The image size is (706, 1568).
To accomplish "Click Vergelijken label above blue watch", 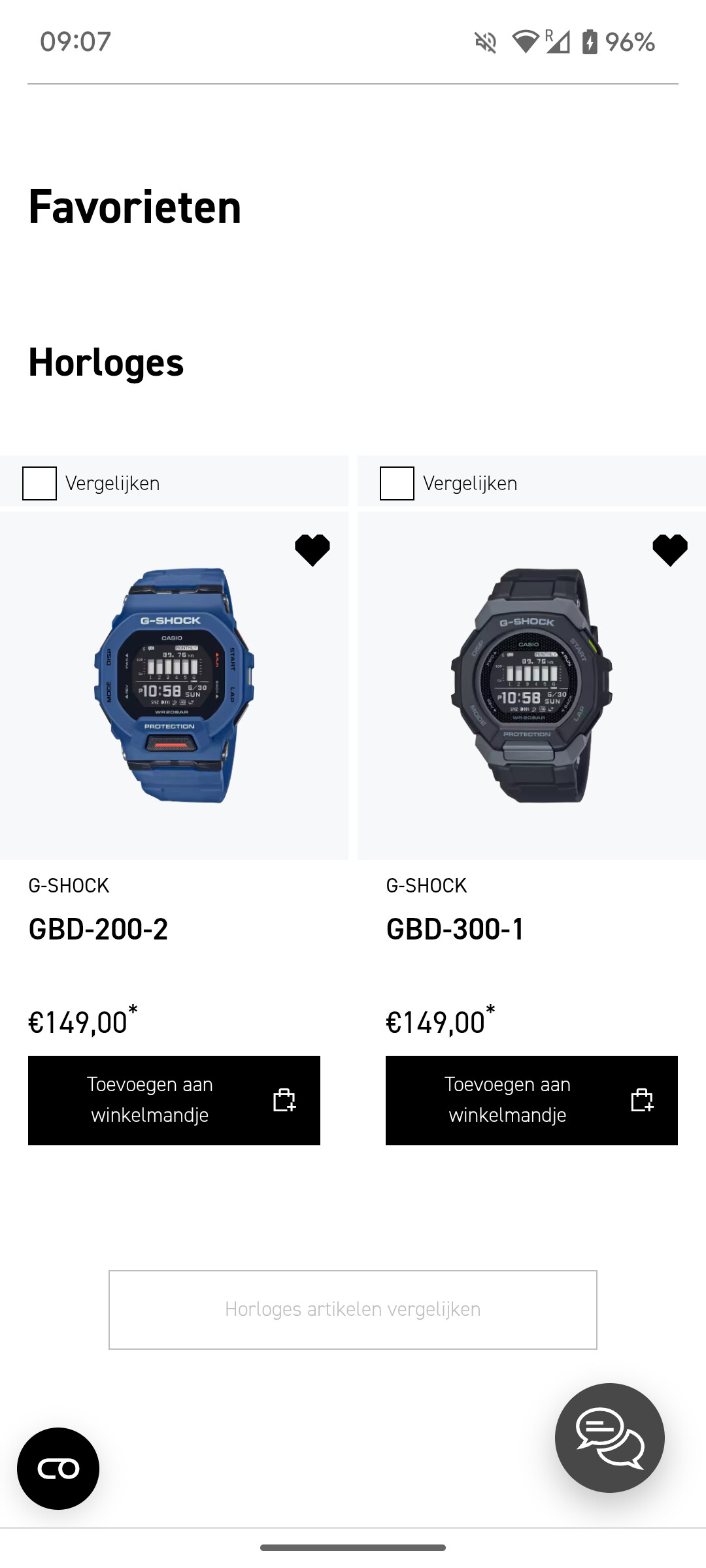I will (112, 483).
